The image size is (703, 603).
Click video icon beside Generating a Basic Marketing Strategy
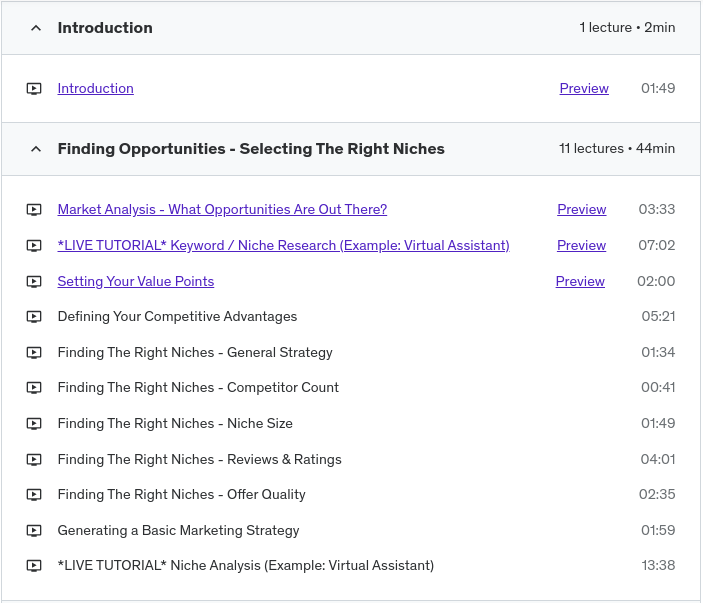pyautogui.click(x=34, y=531)
